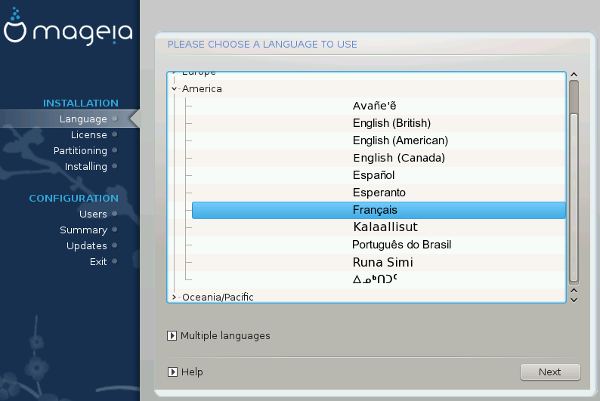
Task: Expand the Multiple languages section
Action: tap(172, 336)
